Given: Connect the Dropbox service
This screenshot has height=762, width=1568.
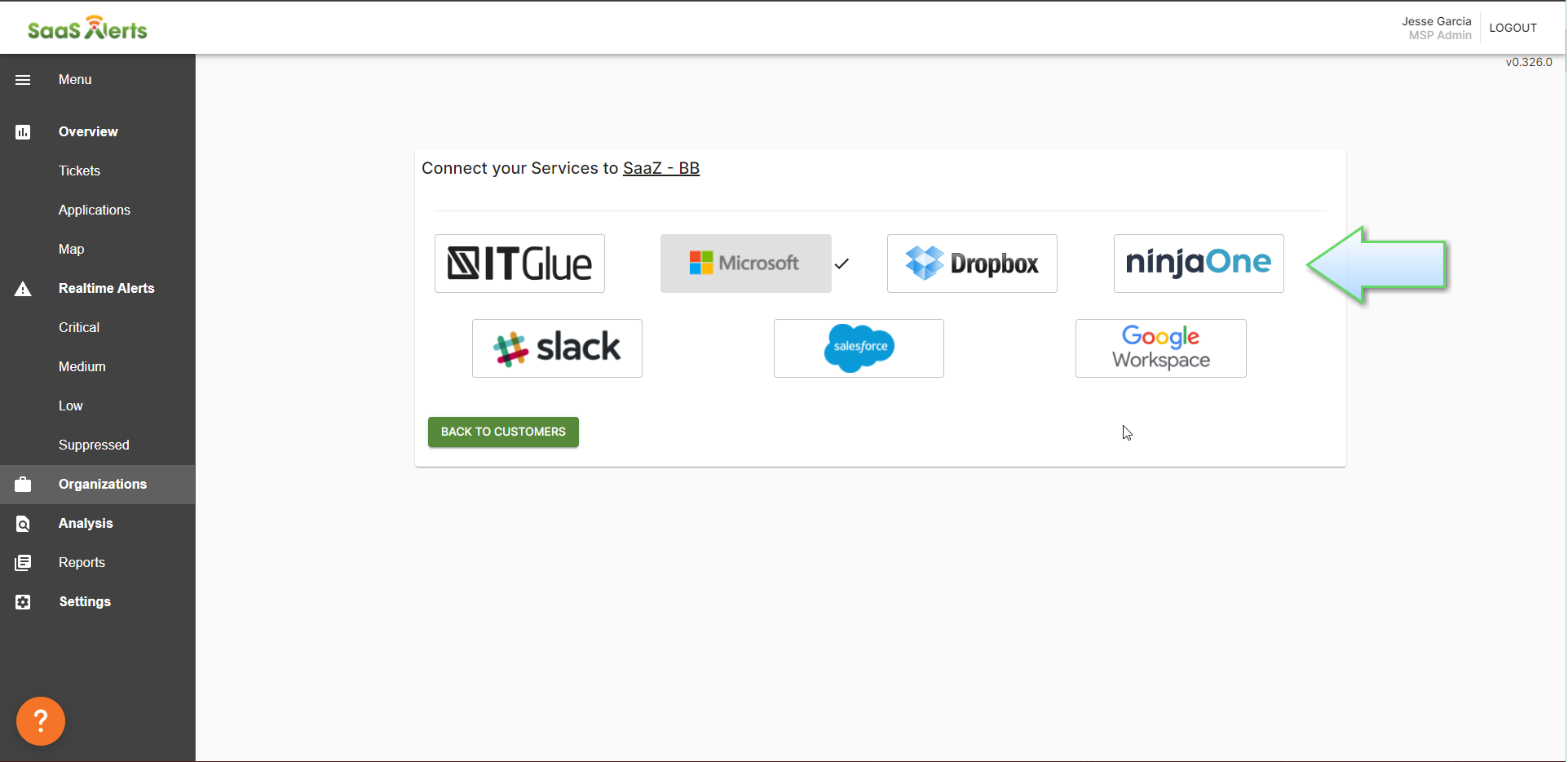Looking at the screenshot, I should 972,264.
